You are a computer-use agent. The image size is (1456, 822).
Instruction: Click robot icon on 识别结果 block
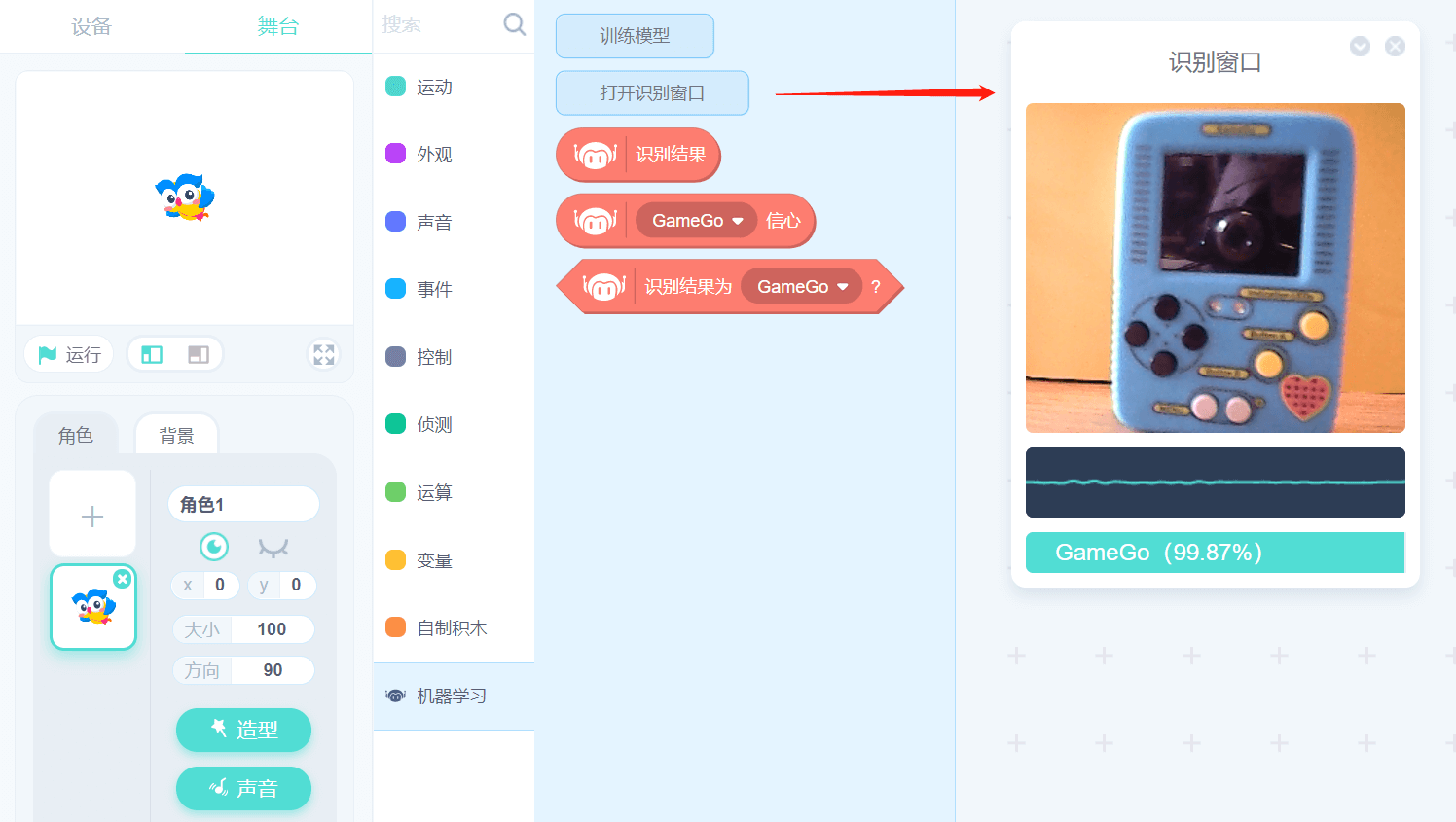pos(596,155)
